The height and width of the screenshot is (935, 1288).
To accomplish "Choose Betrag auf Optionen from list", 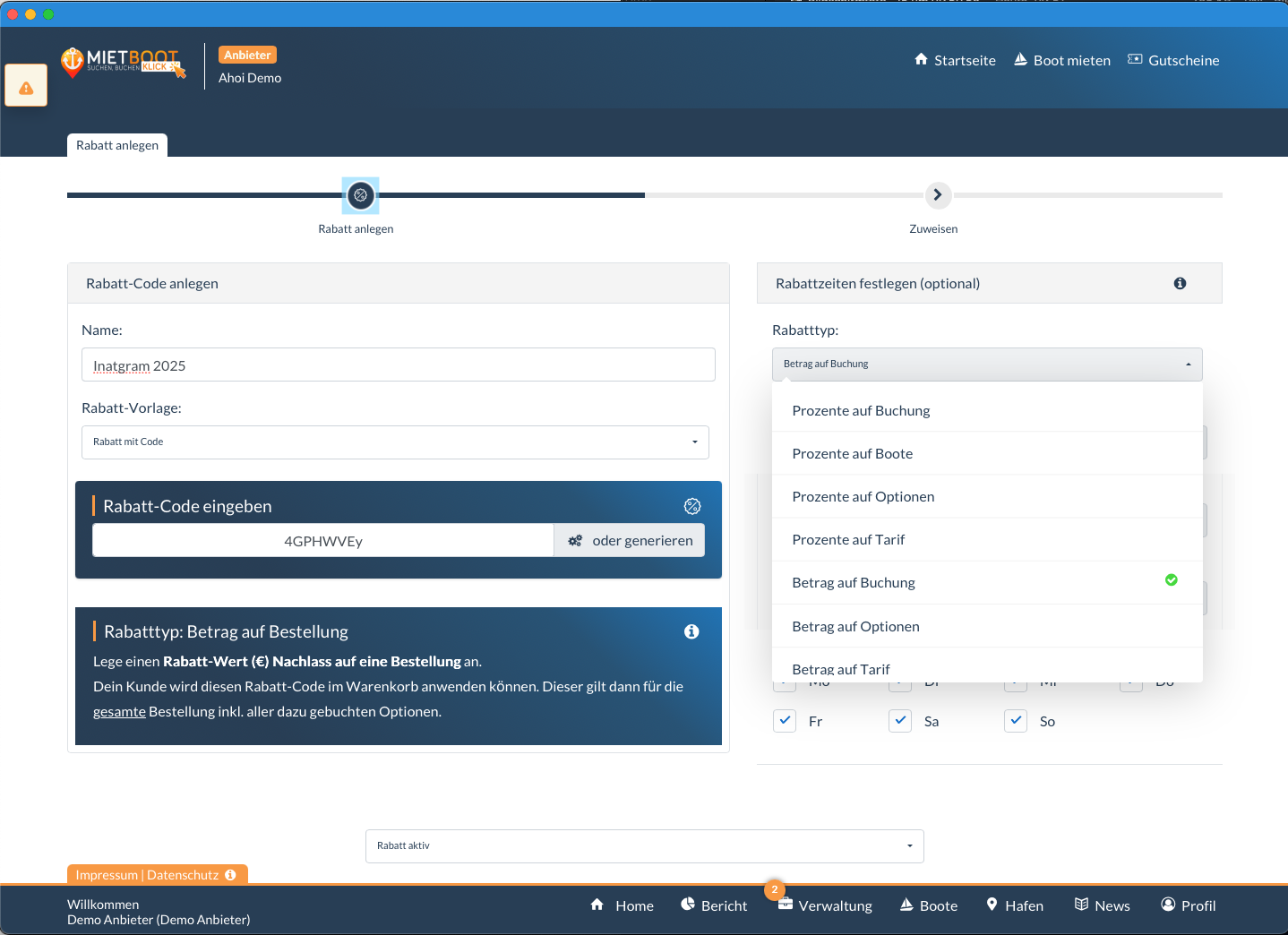I will tap(855, 627).
